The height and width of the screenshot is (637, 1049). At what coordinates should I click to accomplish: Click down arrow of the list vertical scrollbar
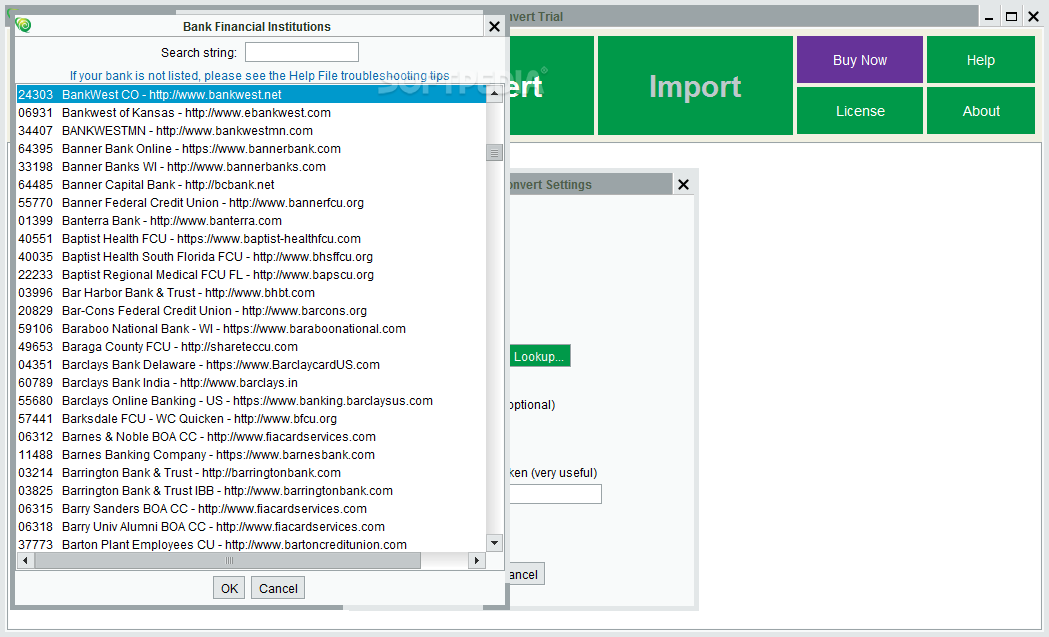click(x=494, y=543)
